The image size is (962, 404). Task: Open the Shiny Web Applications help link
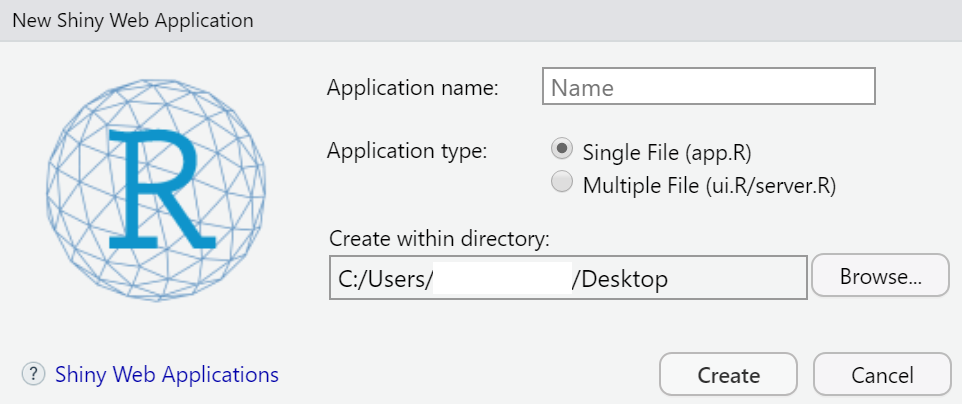(x=167, y=374)
